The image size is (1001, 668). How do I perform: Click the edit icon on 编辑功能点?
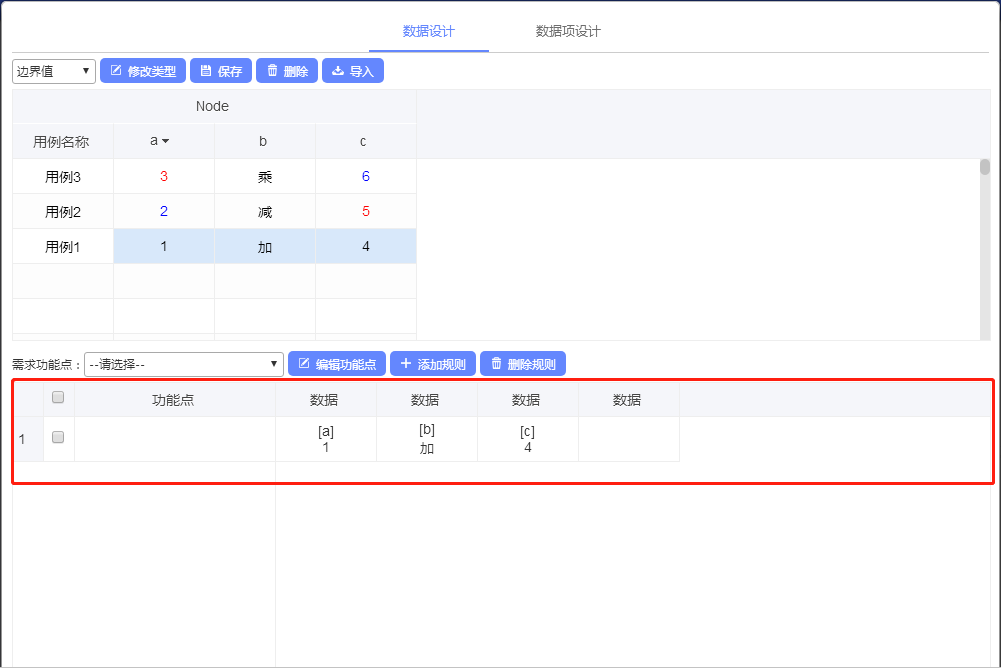pos(304,364)
